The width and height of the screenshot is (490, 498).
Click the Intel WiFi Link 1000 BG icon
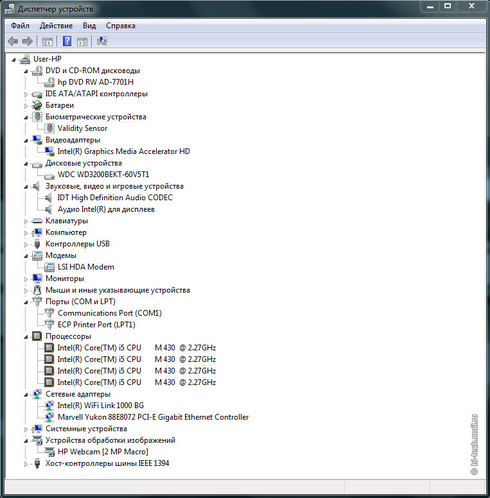[49, 406]
